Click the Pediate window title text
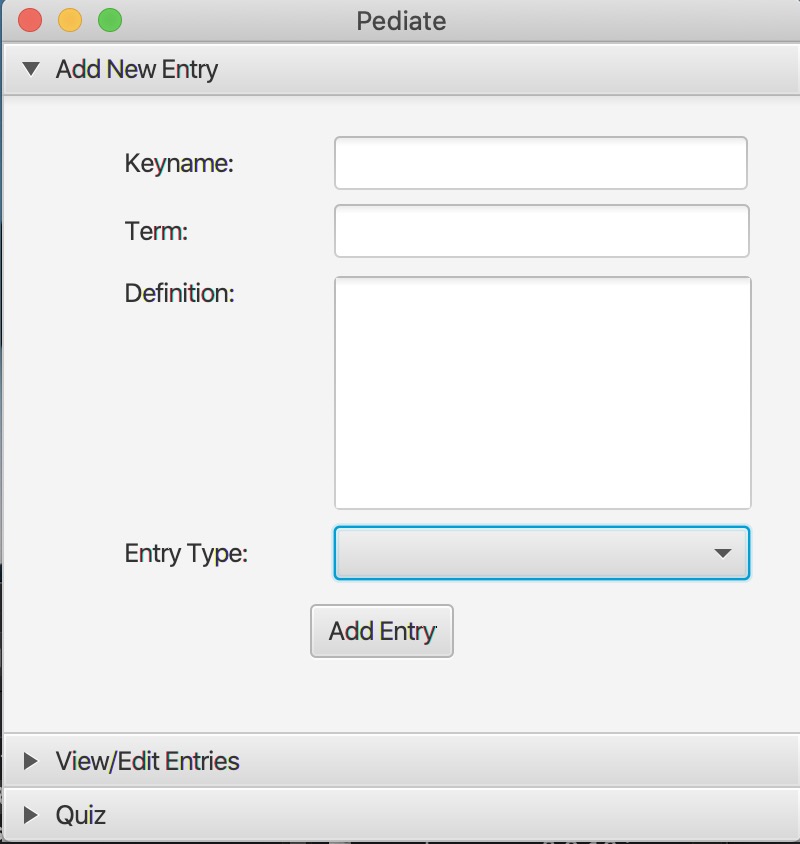Image resolution: width=800 pixels, height=844 pixels. [401, 20]
